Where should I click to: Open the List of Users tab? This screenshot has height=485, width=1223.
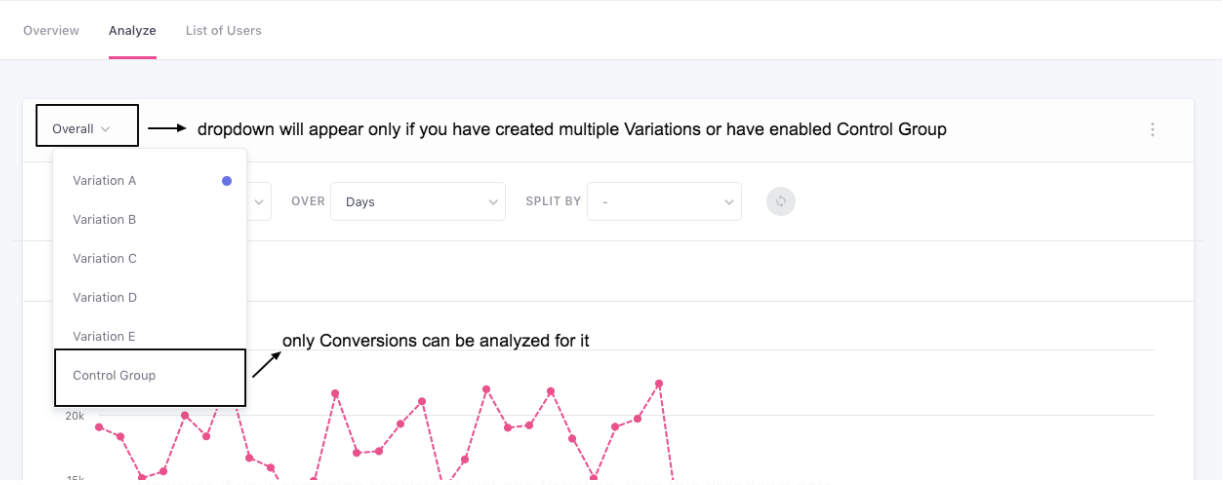(224, 30)
